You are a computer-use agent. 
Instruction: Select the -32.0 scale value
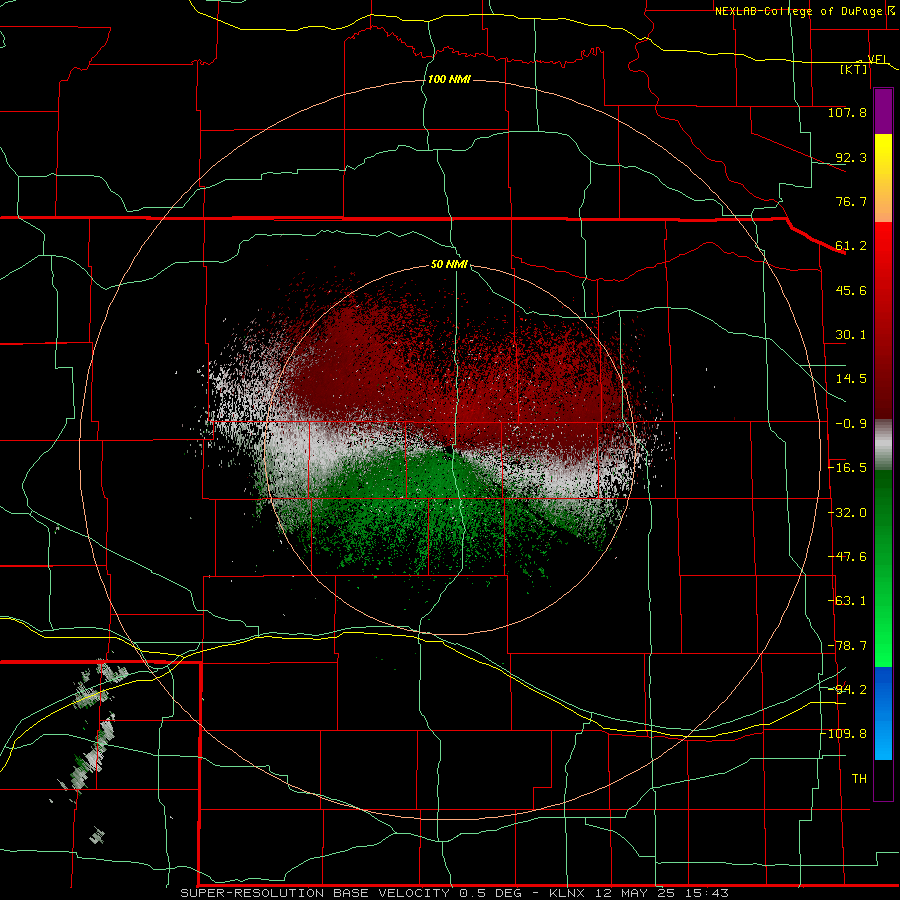847,513
